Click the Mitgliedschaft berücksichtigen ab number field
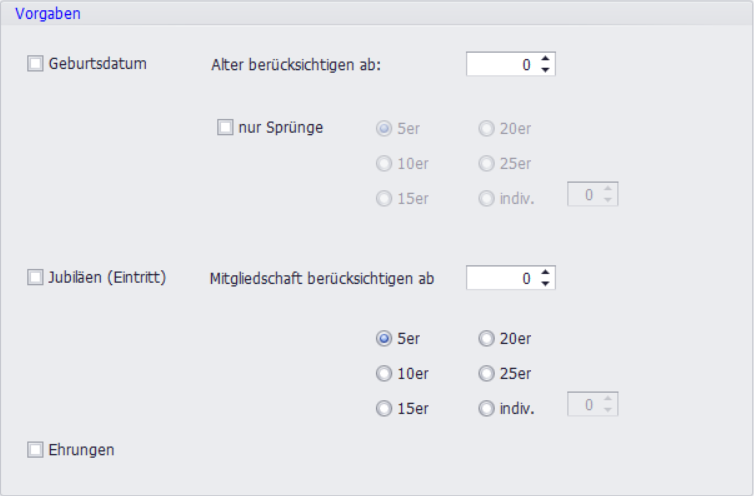Screen dimensions: 754x496 coord(500,278)
